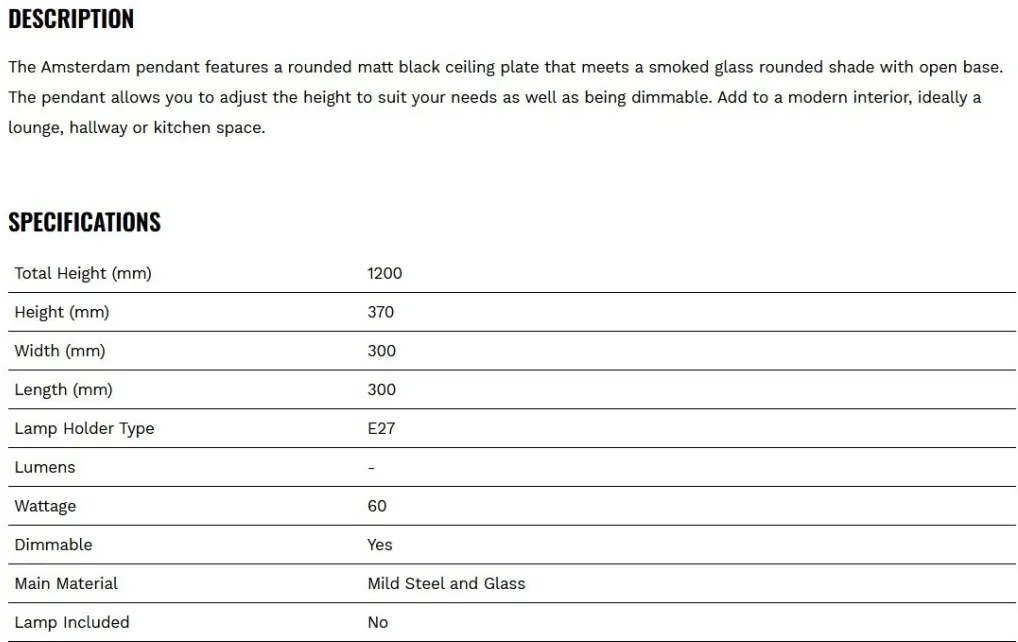
Task: Click the No lamp included value
Action: click(378, 623)
